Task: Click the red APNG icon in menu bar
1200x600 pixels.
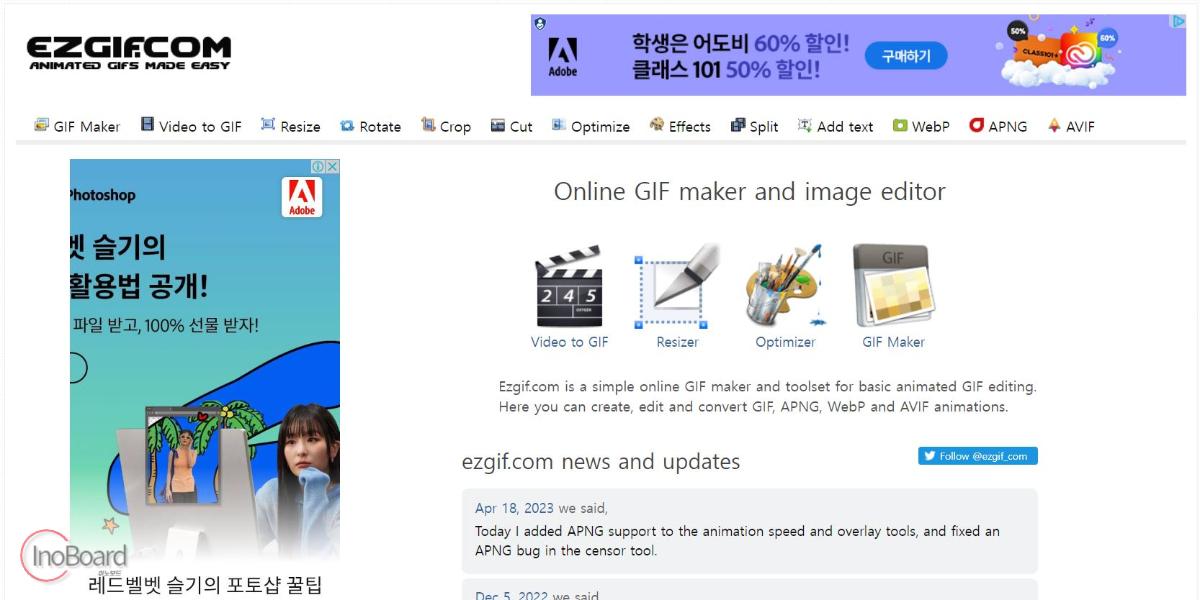Action: pos(976,125)
